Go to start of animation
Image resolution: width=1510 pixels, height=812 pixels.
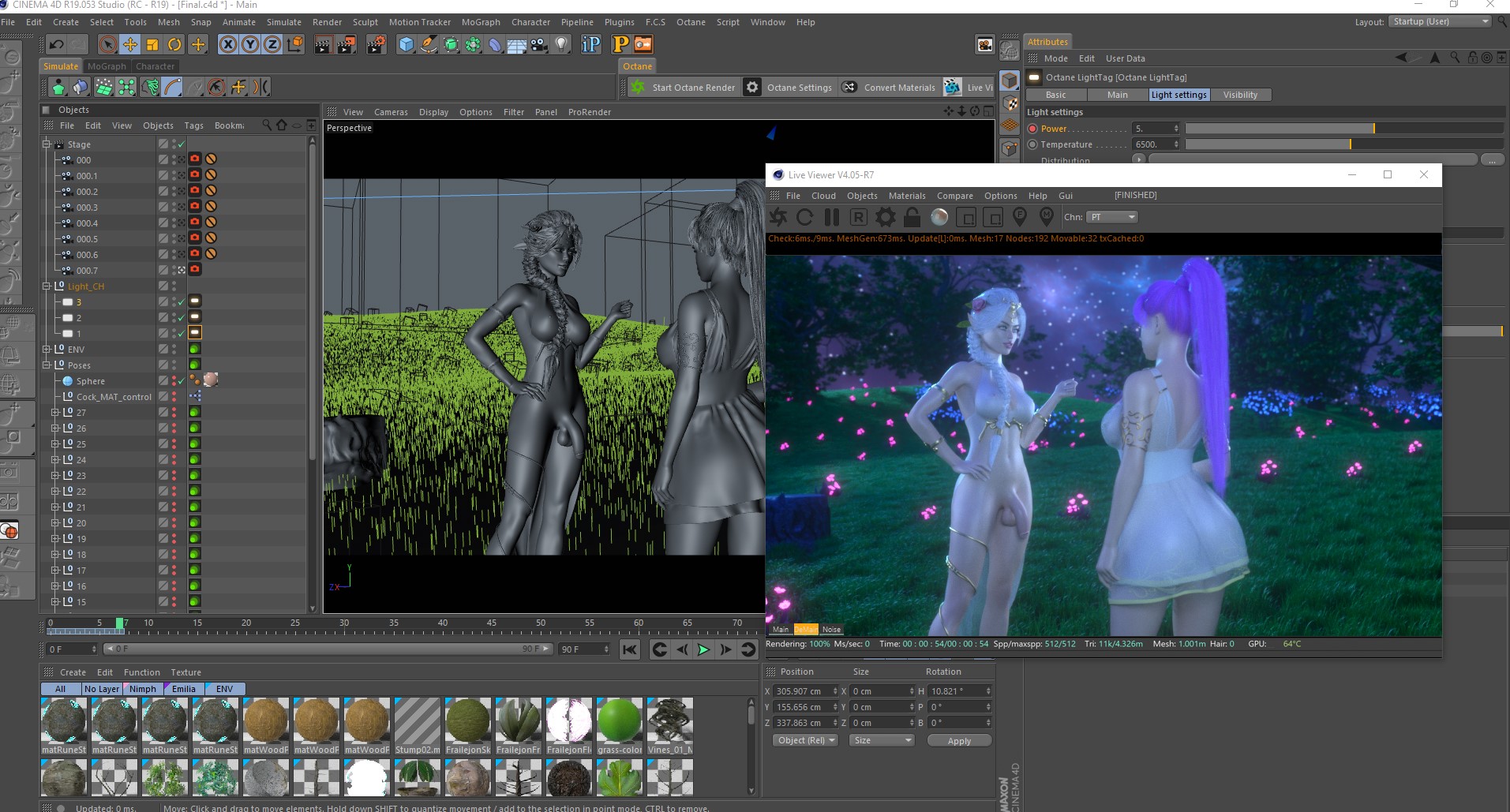[x=629, y=649]
